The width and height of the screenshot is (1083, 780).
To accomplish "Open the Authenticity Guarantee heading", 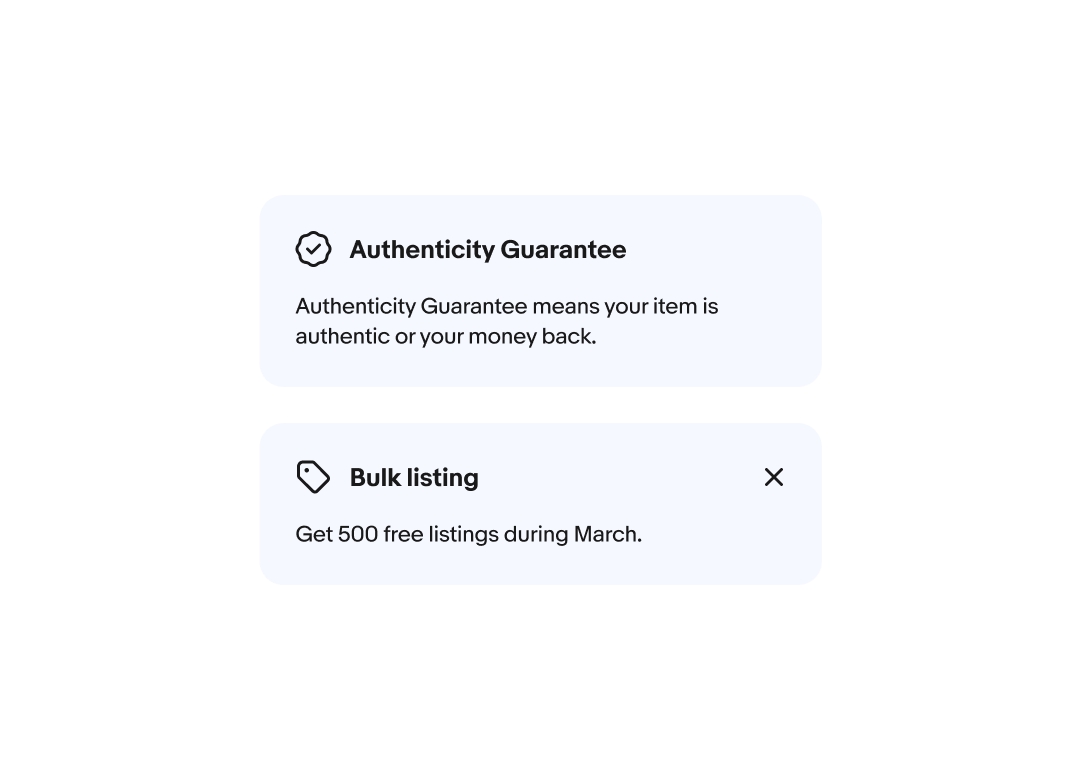I will click(x=487, y=250).
